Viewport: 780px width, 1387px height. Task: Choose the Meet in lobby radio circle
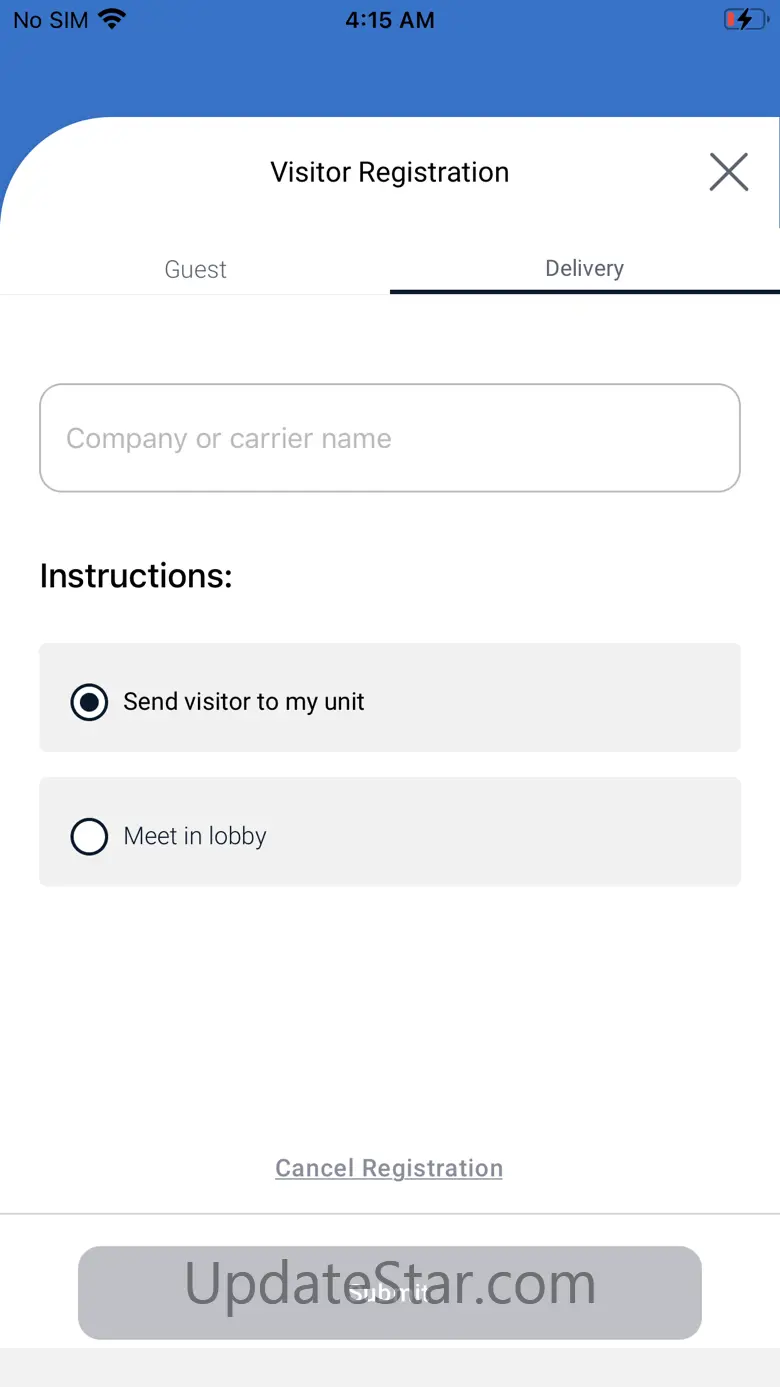click(x=89, y=836)
